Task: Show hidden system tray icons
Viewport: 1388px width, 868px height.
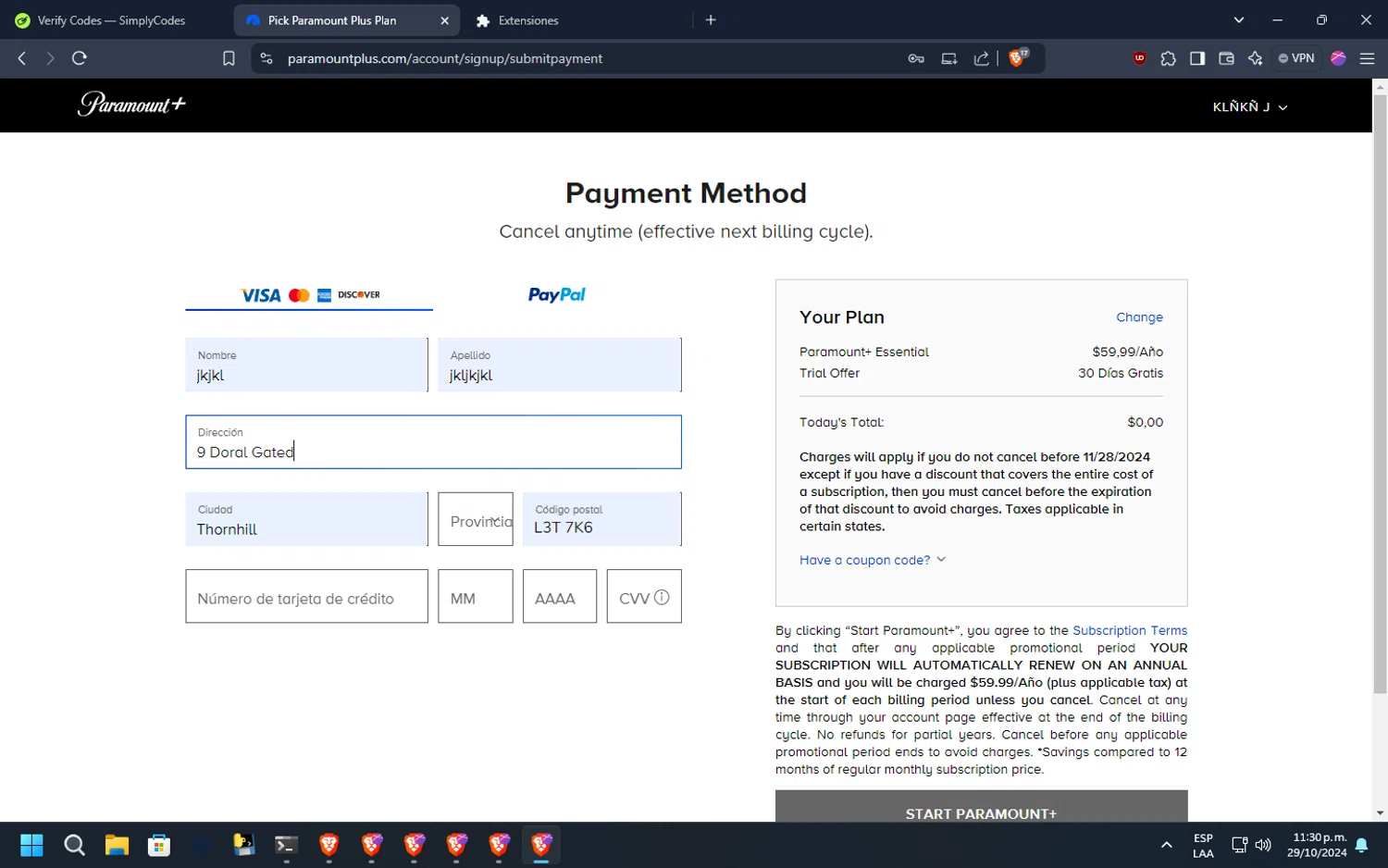Action: (x=1166, y=845)
